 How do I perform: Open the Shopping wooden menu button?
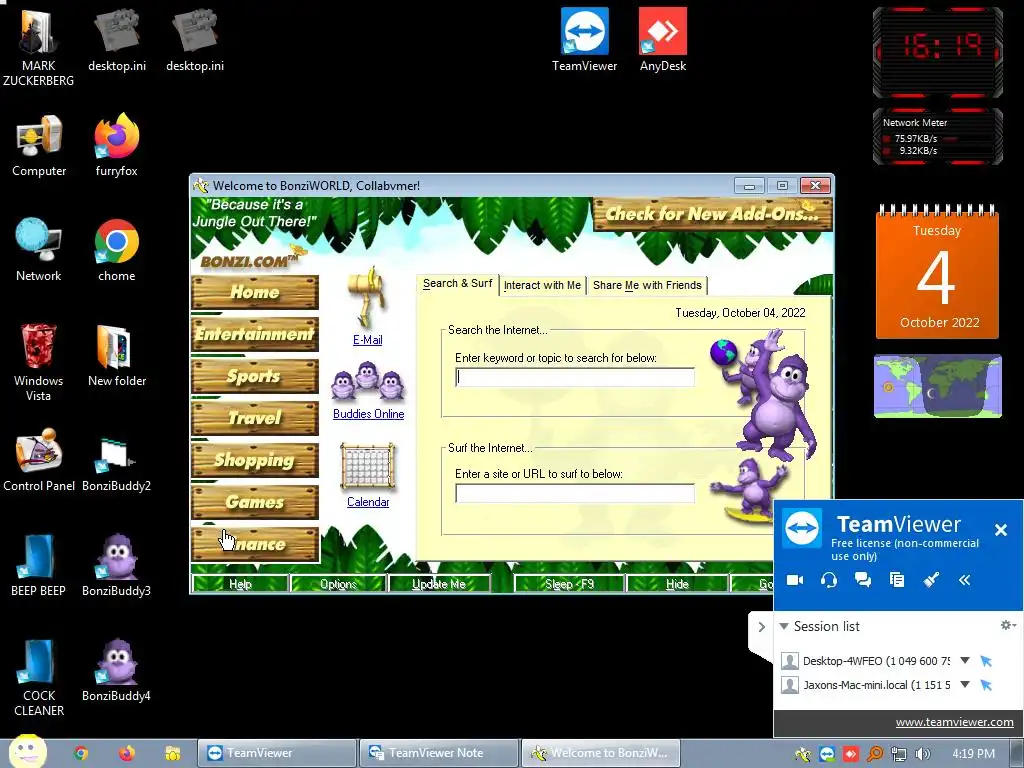point(255,460)
